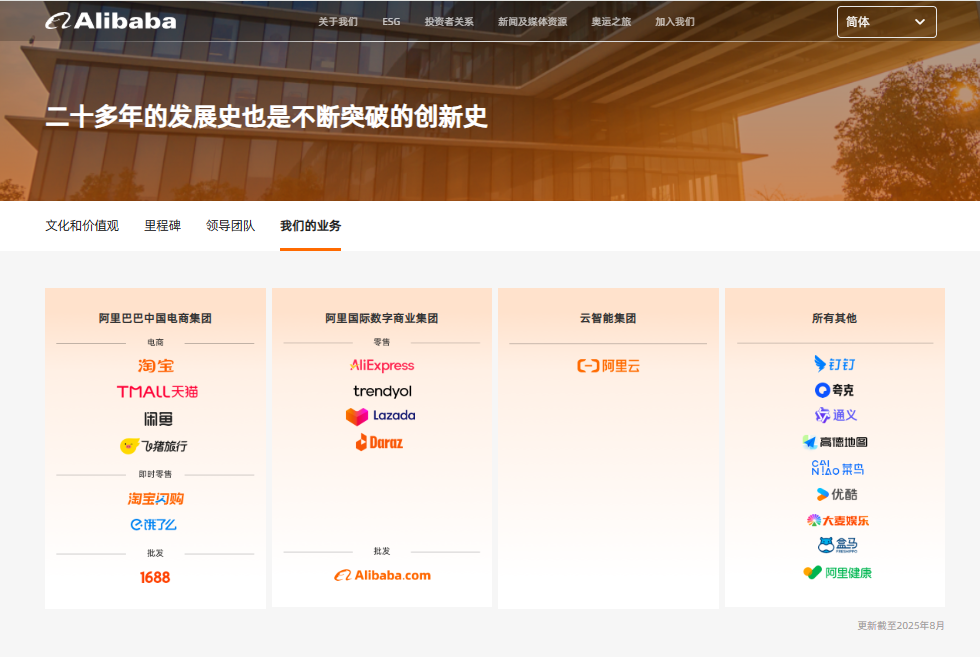This screenshot has width=980, height=657.
Task: Click the Daraz logo
Action: (379, 443)
